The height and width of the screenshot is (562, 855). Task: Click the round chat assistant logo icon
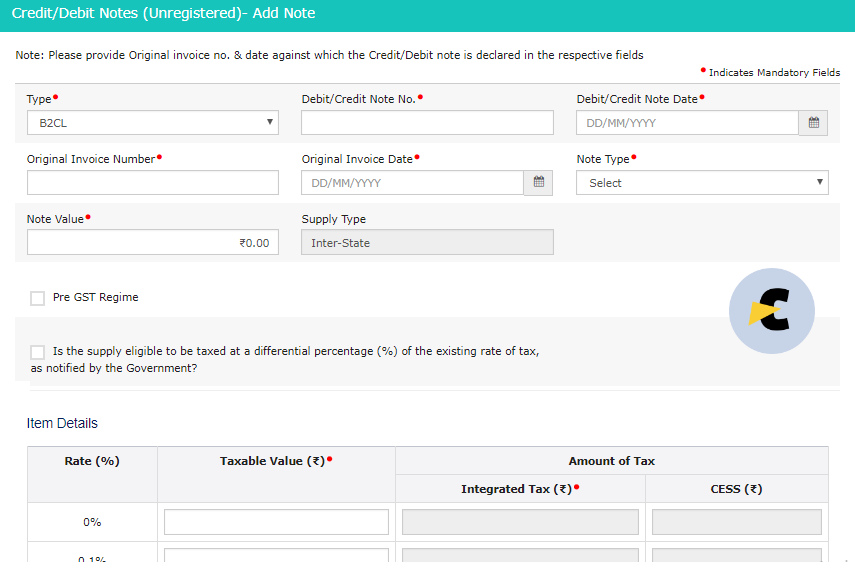(x=772, y=311)
